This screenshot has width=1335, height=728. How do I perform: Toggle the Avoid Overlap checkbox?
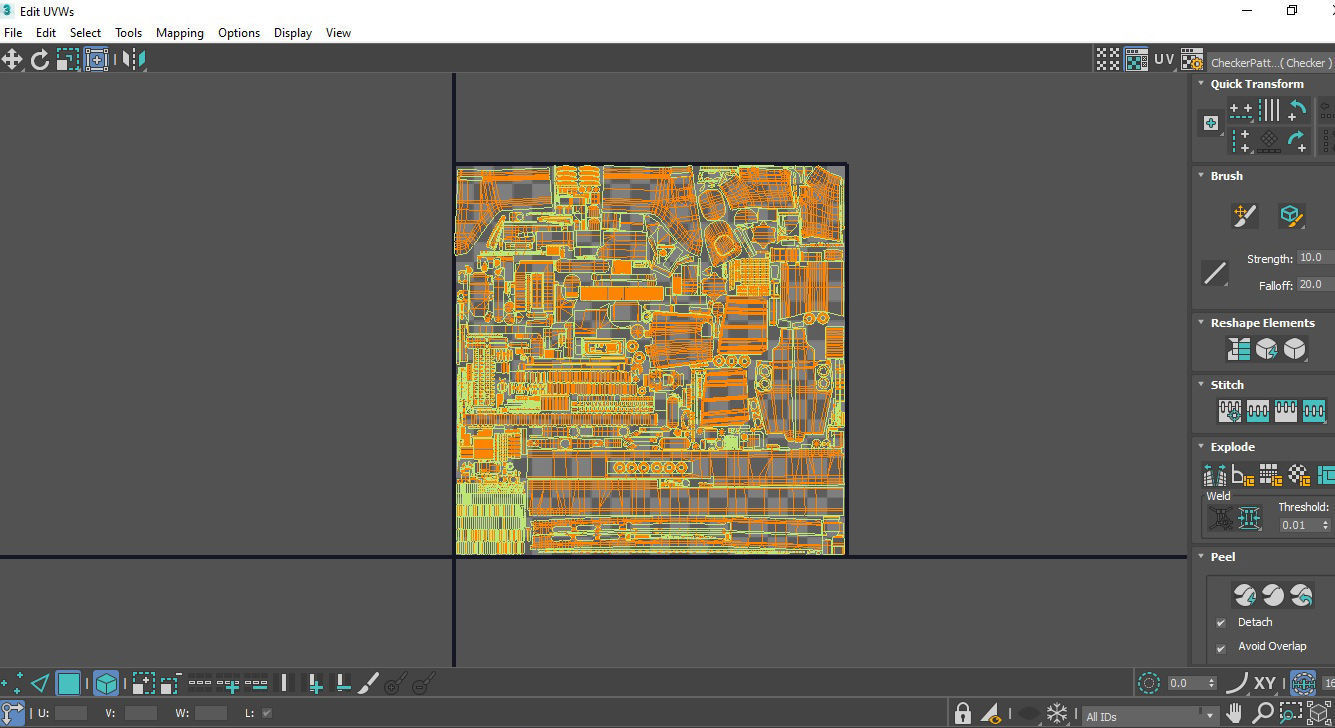tap(1221, 647)
